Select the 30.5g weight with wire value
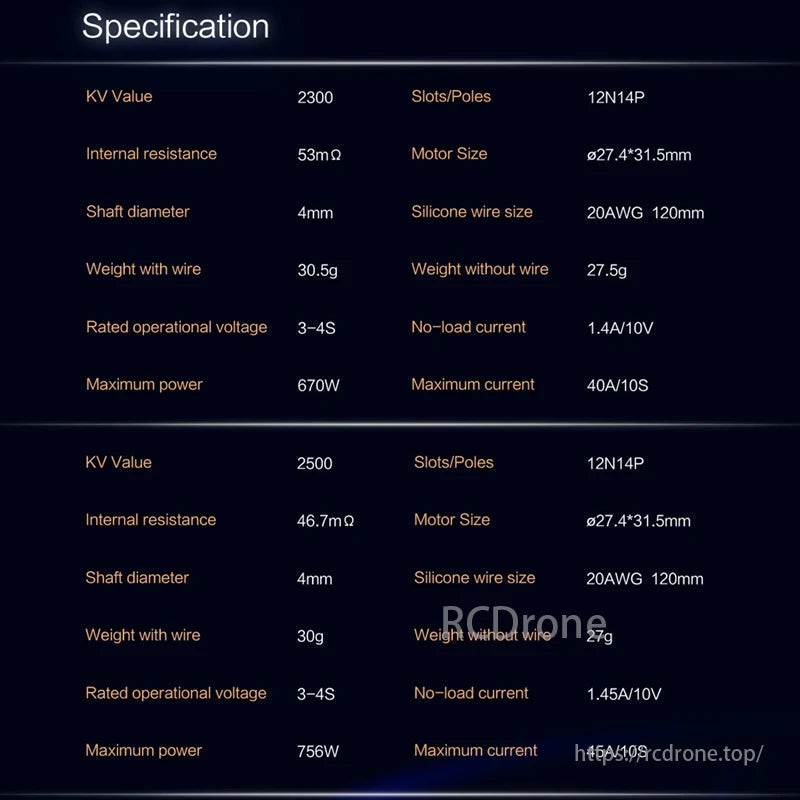The height and width of the screenshot is (800, 800). (x=316, y=270)
